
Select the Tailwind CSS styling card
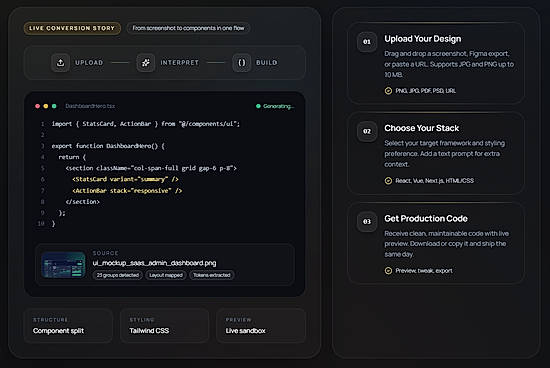pyautogui.click(x=165, y=326)
